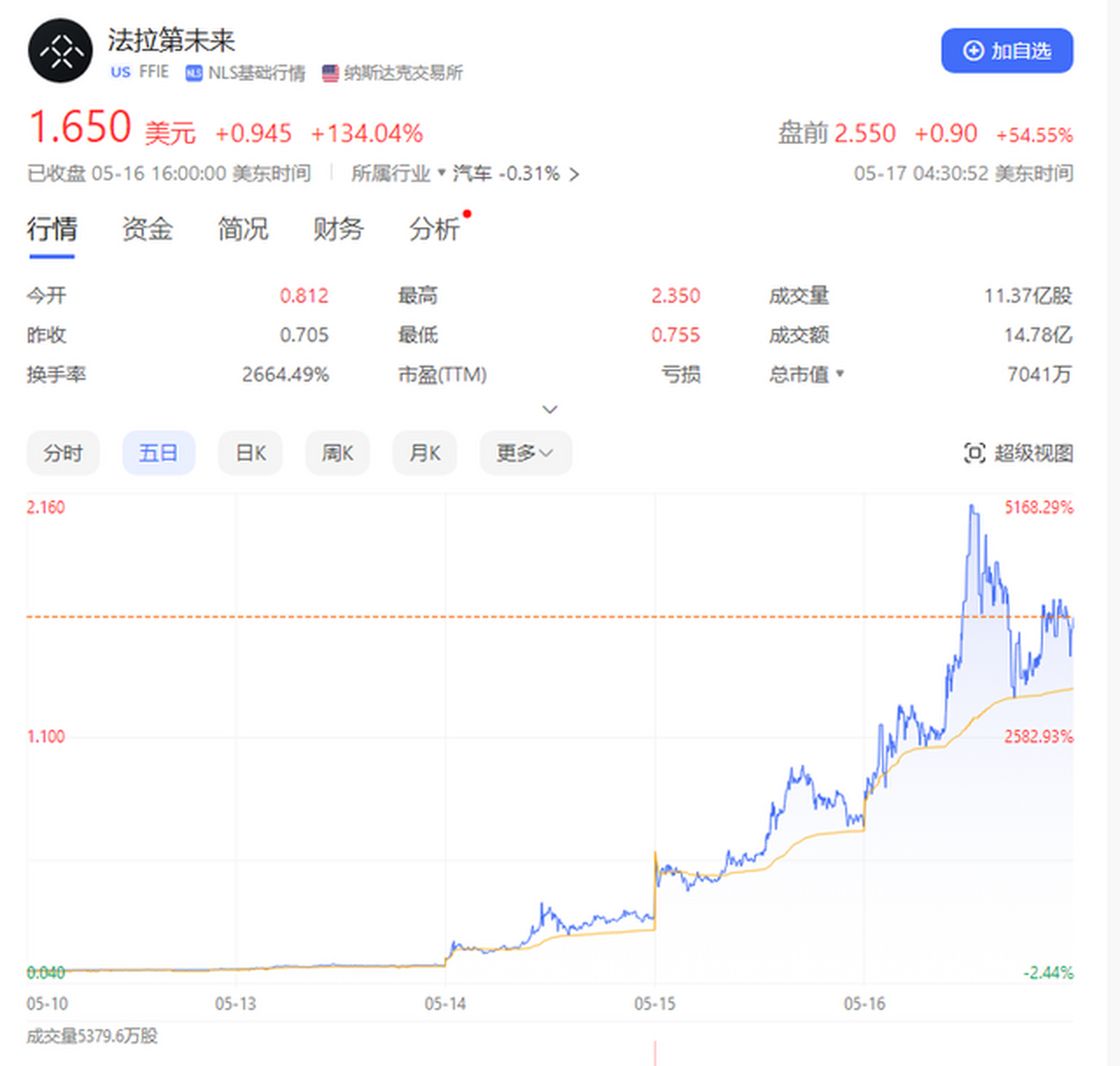Select the 五日 five-day chart
This screenshot has height=1066, width=1120.
[158, 453]
